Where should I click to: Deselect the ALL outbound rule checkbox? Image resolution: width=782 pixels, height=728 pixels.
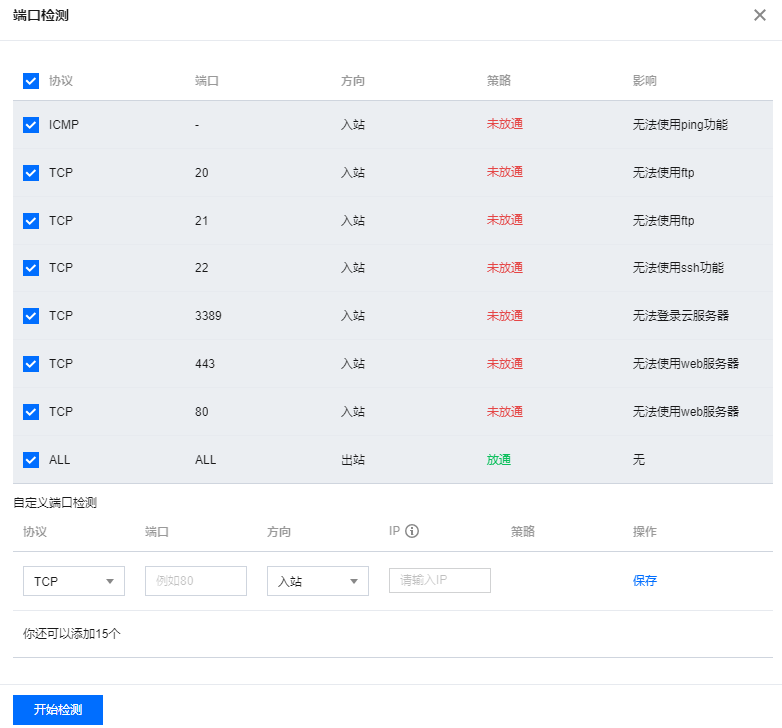[31, 460]
